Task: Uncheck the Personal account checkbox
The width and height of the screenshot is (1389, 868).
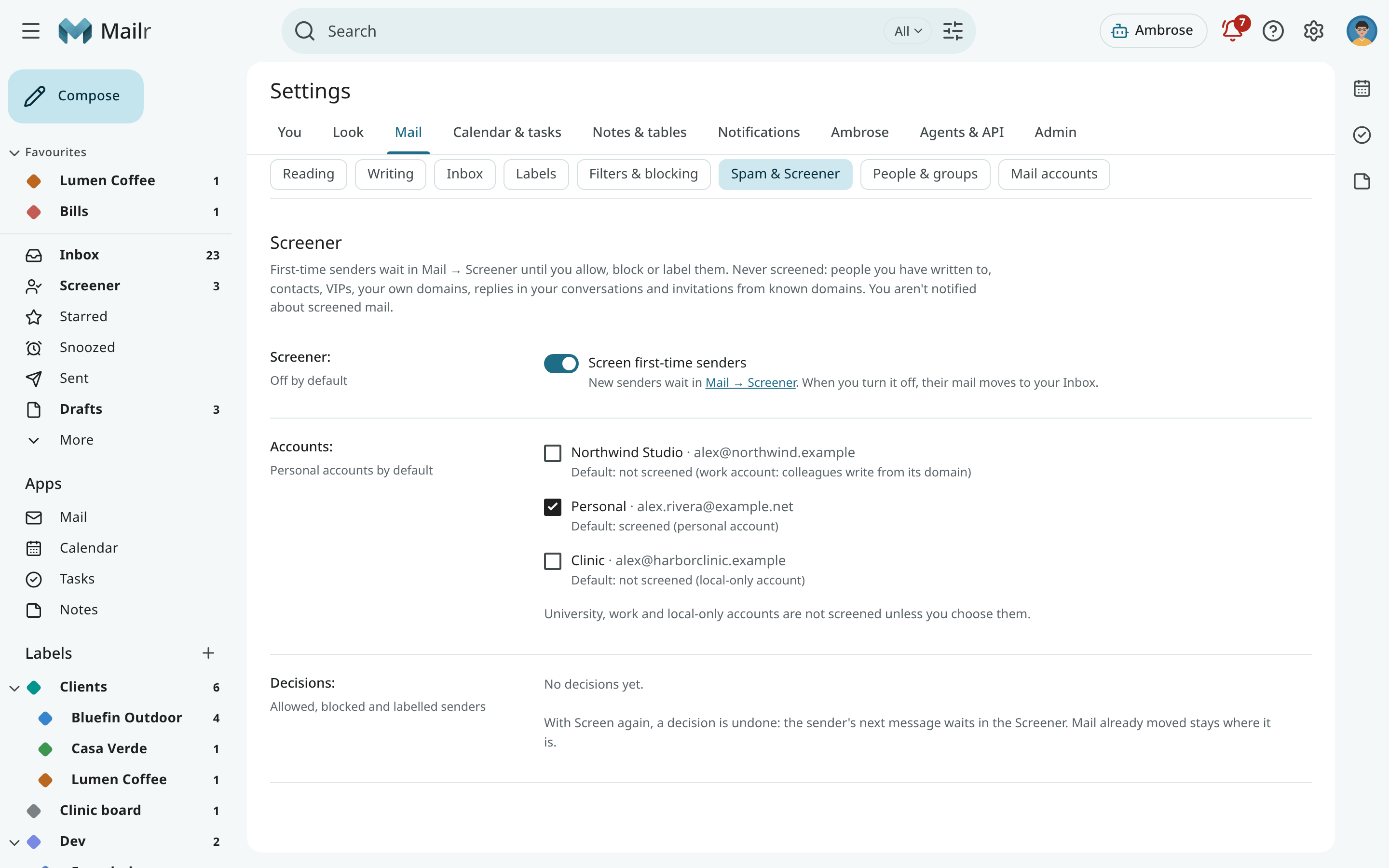Action: click(552, 507)
